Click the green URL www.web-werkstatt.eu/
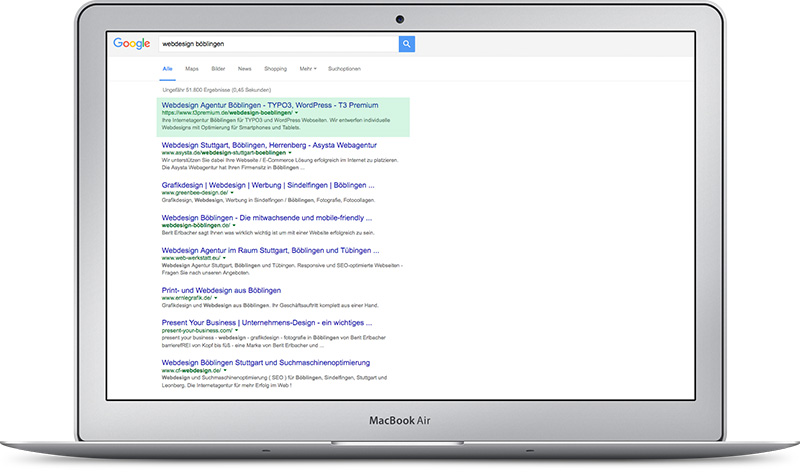Screen dimensions: 800x472 pyautogui.click(x=191, y=258)
